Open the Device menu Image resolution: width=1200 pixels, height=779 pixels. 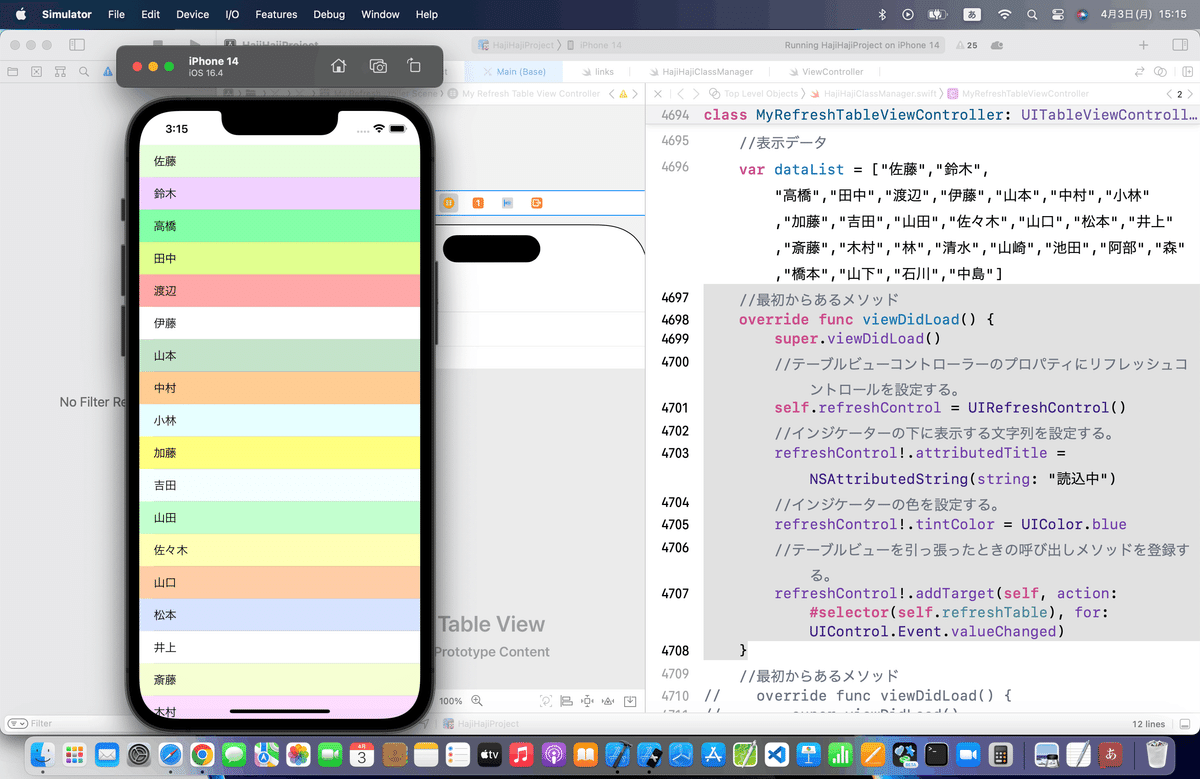click(192, 15)
